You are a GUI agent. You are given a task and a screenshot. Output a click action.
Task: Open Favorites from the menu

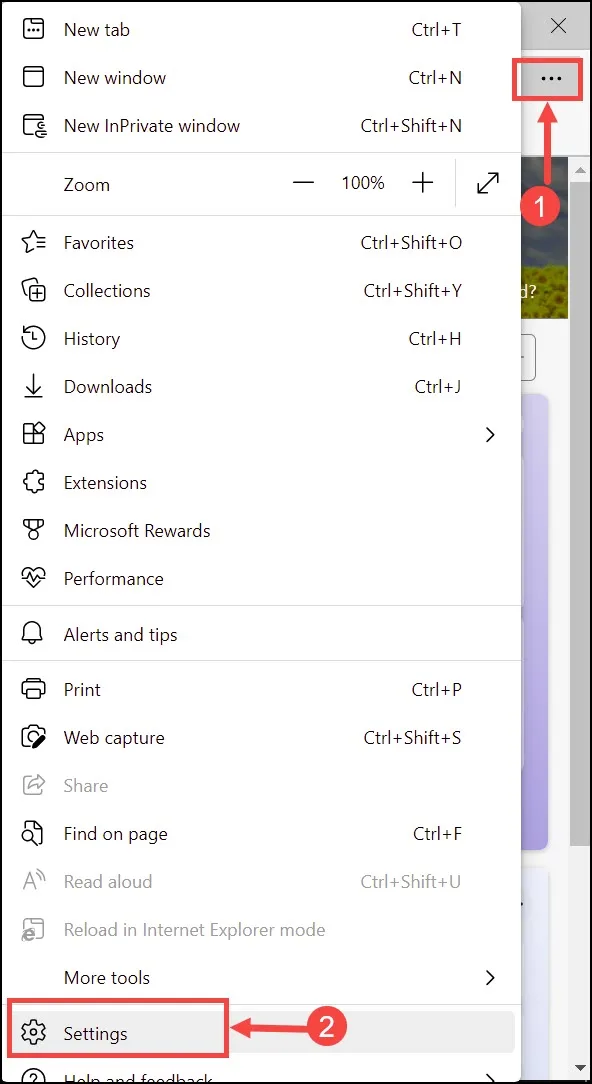(x=261, y=243)
